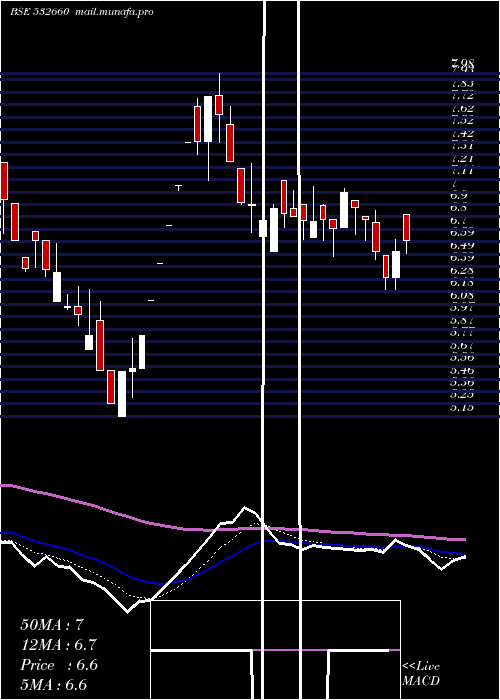Click the 6.28 price axis label
Viewport: 500px width, 700px height.
[462, 270]
